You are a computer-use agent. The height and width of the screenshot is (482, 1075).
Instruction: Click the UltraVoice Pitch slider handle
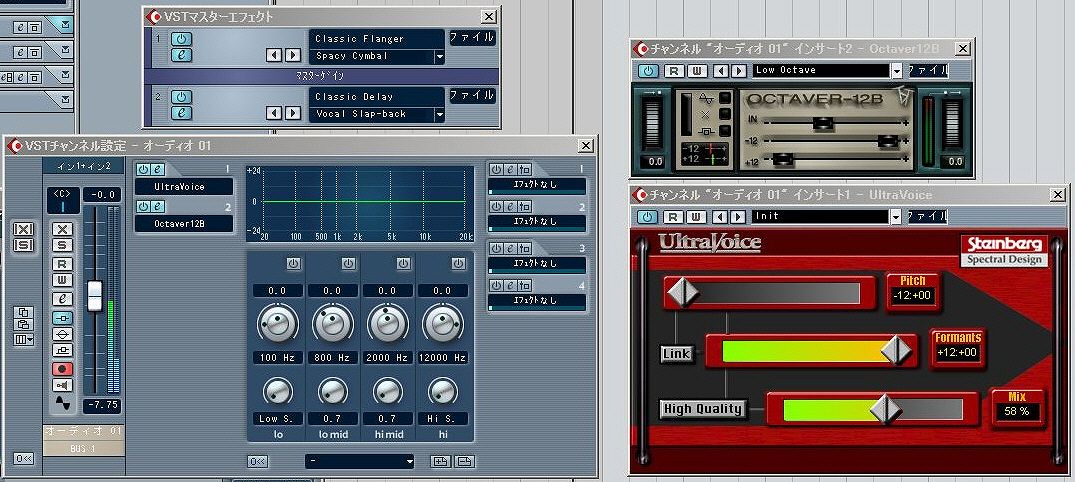pyautogui.click(x=683, y=293)
